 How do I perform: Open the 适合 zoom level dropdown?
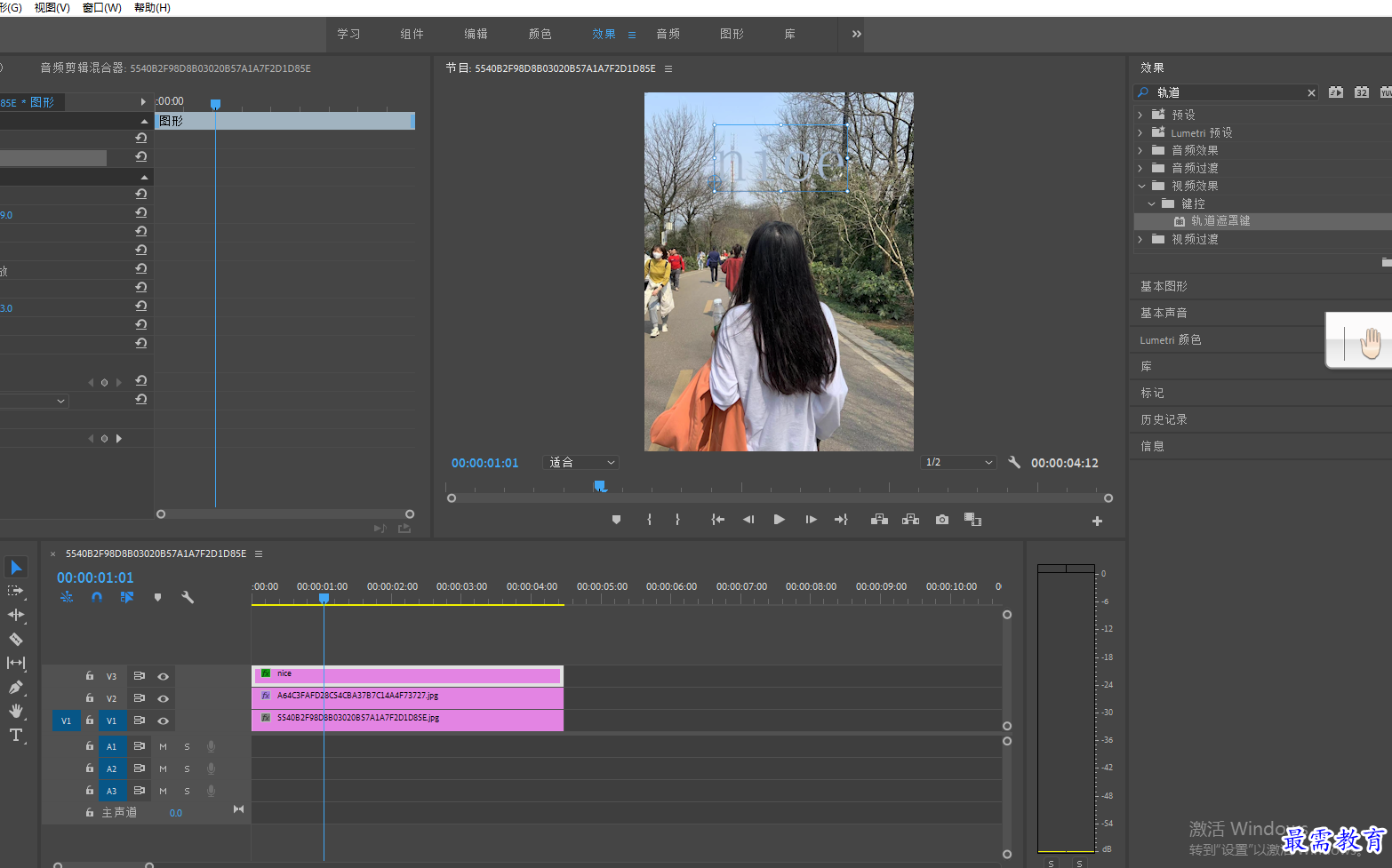581,462
